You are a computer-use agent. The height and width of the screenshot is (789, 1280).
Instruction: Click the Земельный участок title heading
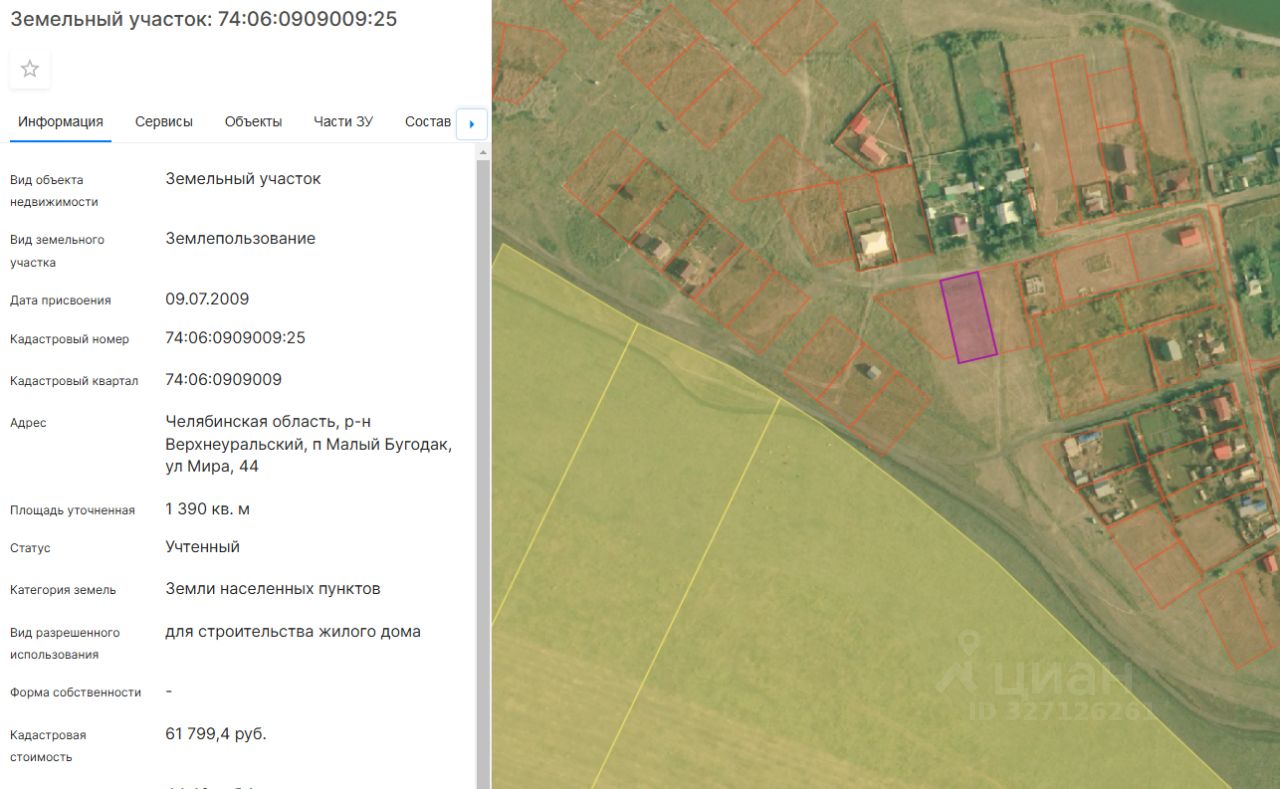click(204, 20)
